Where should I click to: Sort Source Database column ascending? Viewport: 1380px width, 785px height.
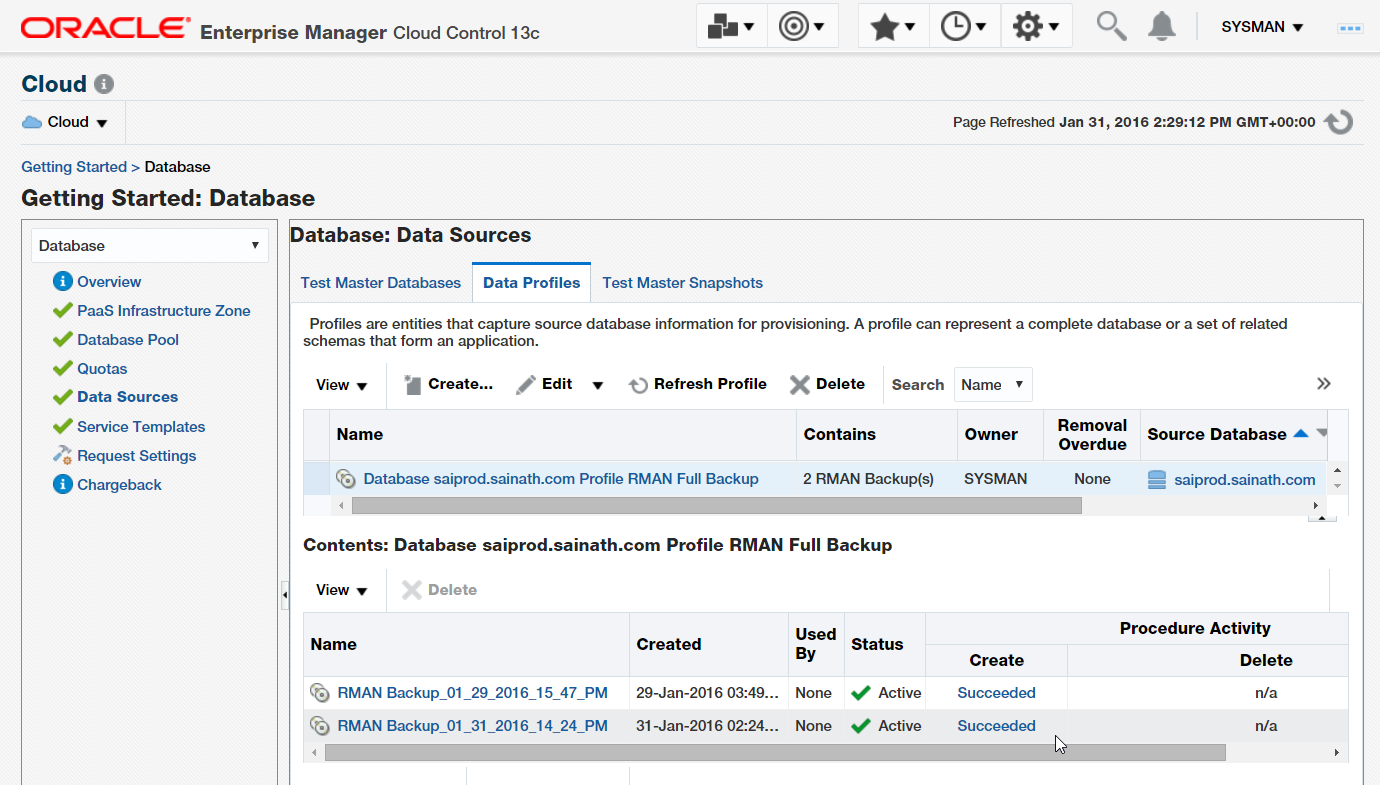[x=1300, y=433]
